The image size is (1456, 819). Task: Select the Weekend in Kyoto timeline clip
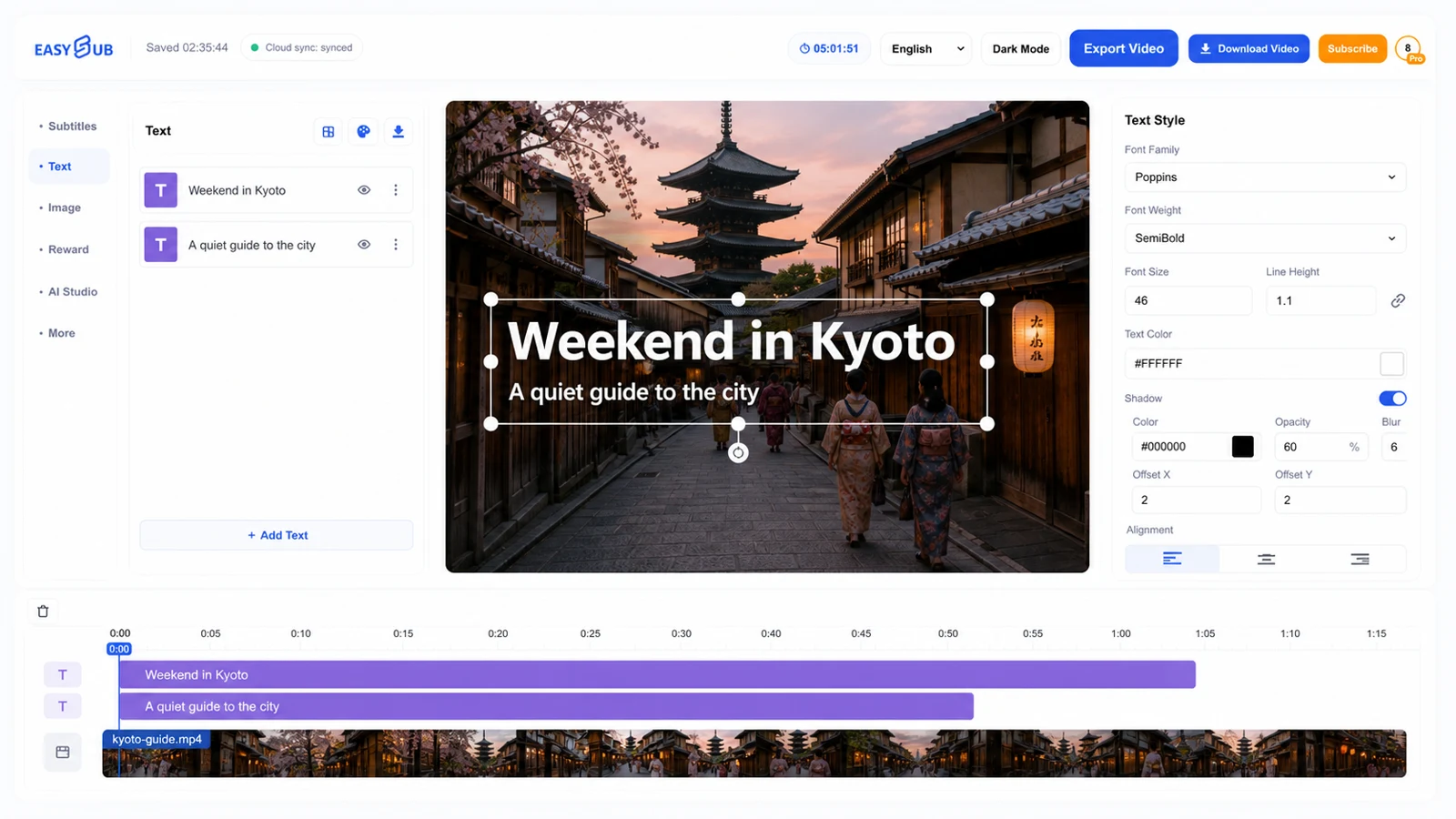[x=657, y=674]
